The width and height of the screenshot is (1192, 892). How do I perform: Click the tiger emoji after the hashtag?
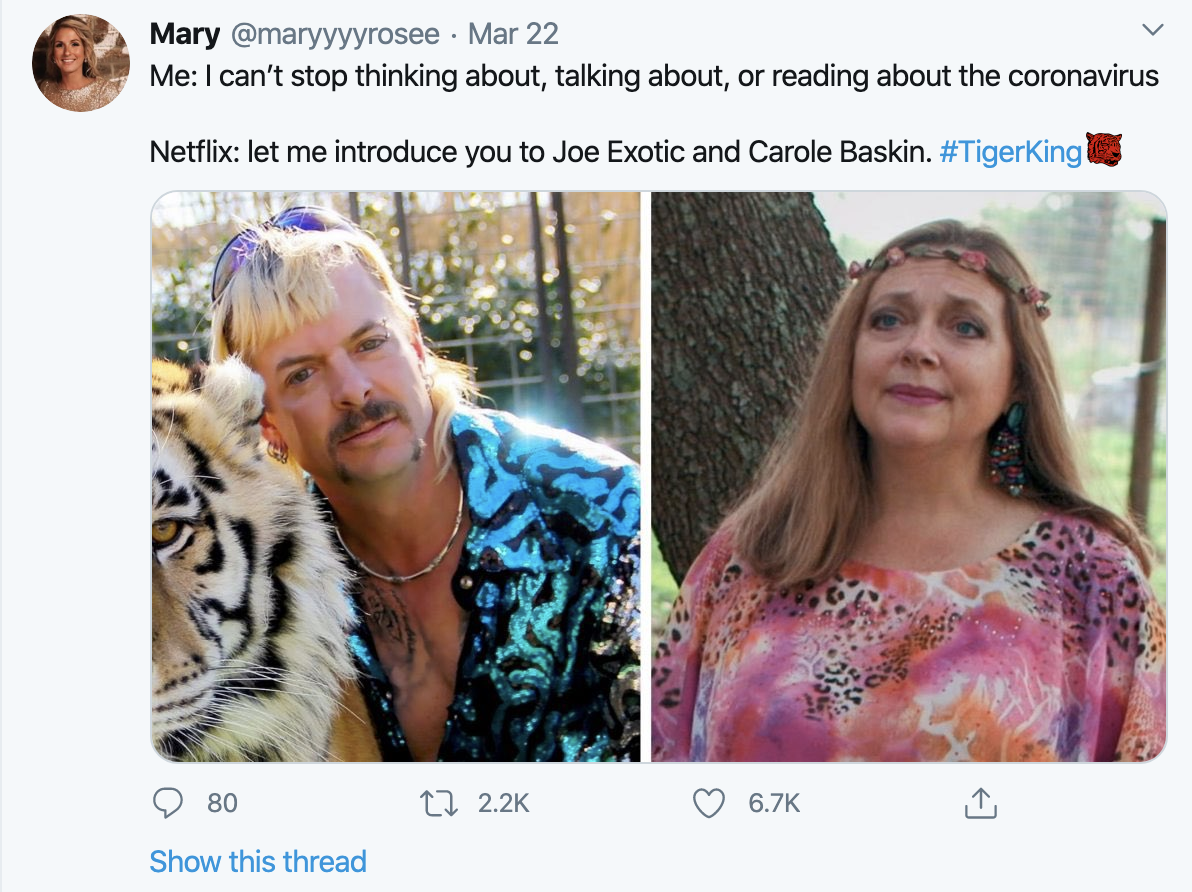pos(1104,151)
